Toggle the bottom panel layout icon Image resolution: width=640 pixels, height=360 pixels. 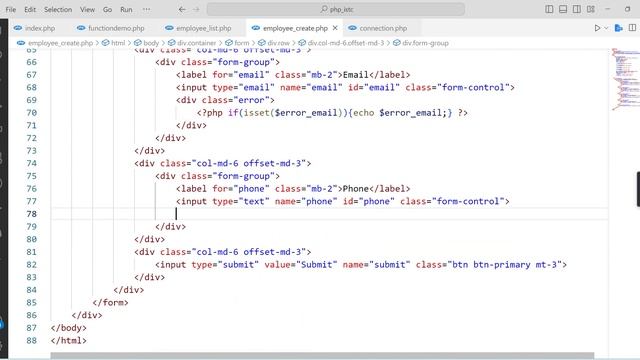point(563,9)
